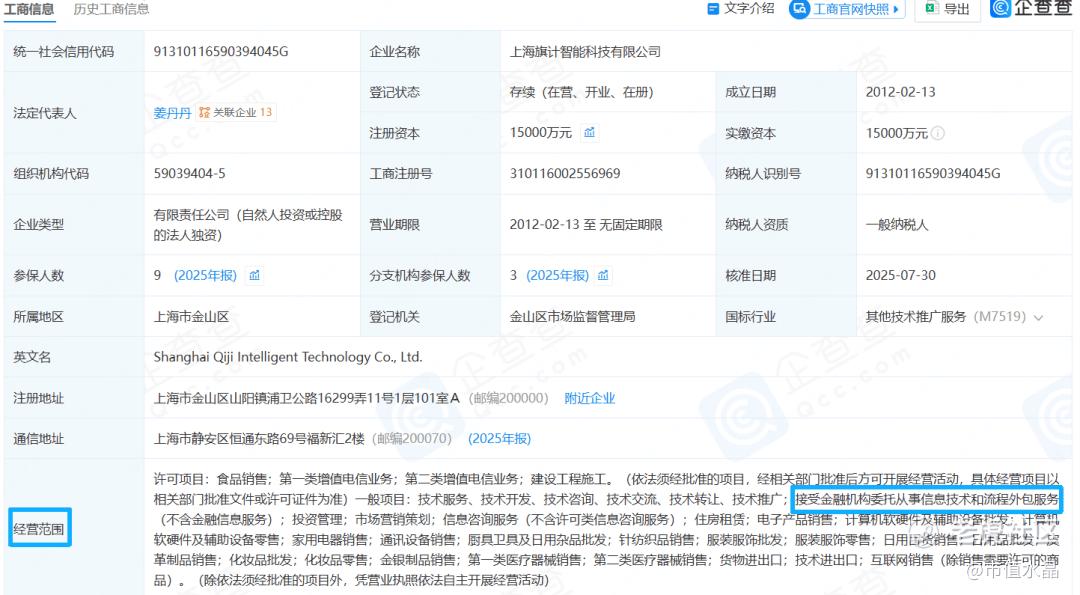Open legal representative 姜丹丹 link
The height and width of the screenshot is (595, 1080).
(172, 112)
